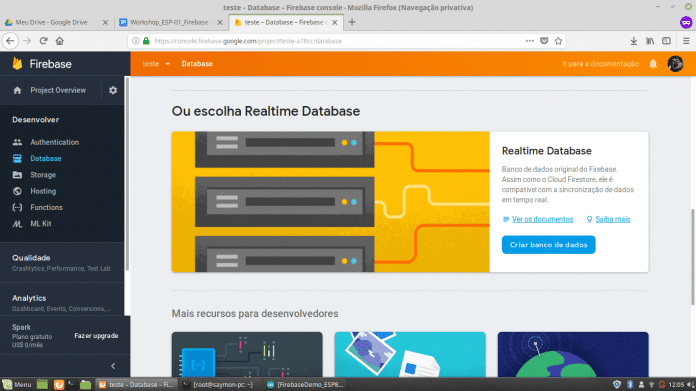Image resolution: width=696 pixels, height=391 pixels.
Task: Open notifications bell icon
Action: click(653, 64)
